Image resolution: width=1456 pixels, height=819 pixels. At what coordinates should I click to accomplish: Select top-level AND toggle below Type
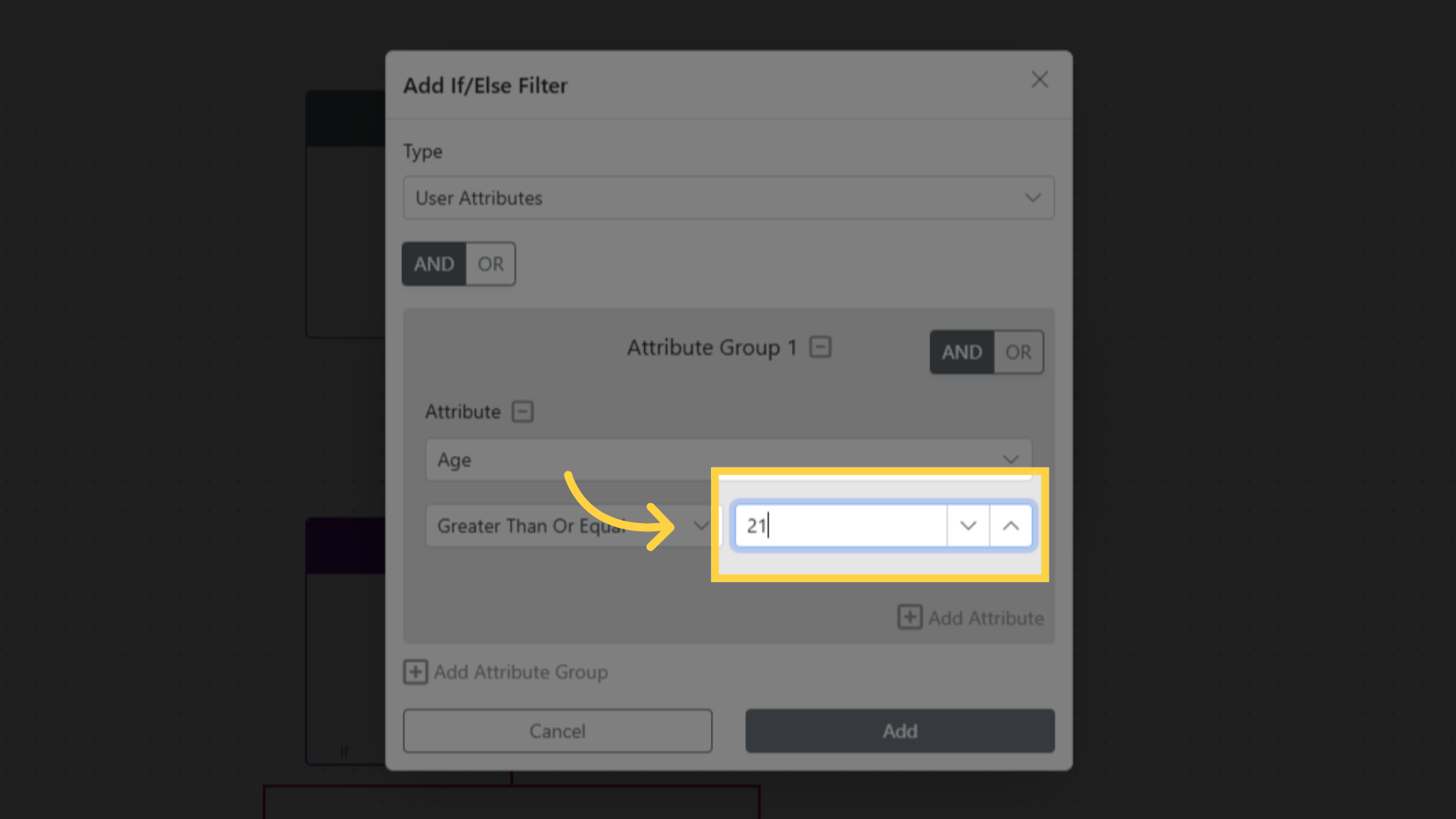[x=434, y=264]
